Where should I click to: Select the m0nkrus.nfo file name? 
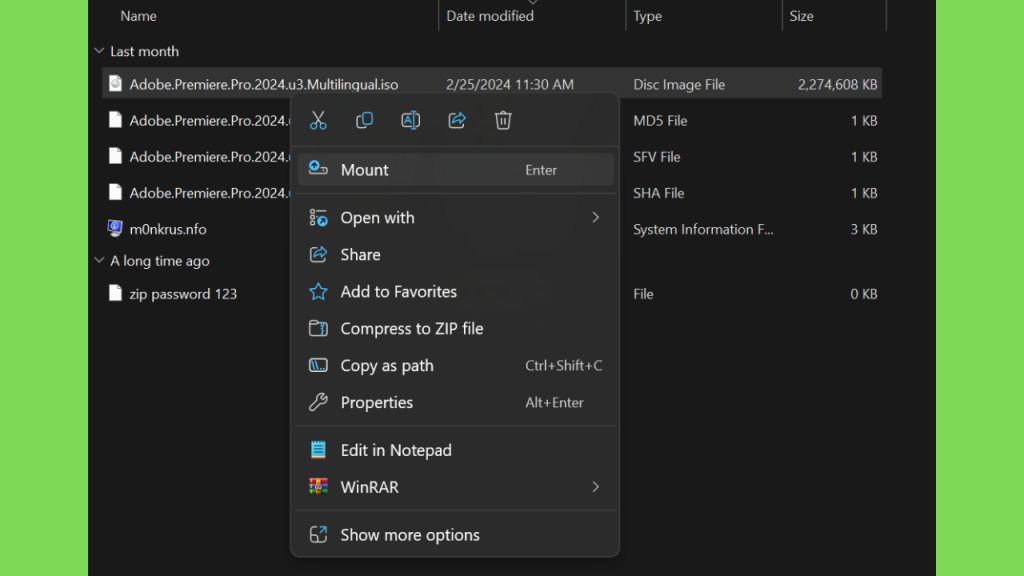coord(168,229)
